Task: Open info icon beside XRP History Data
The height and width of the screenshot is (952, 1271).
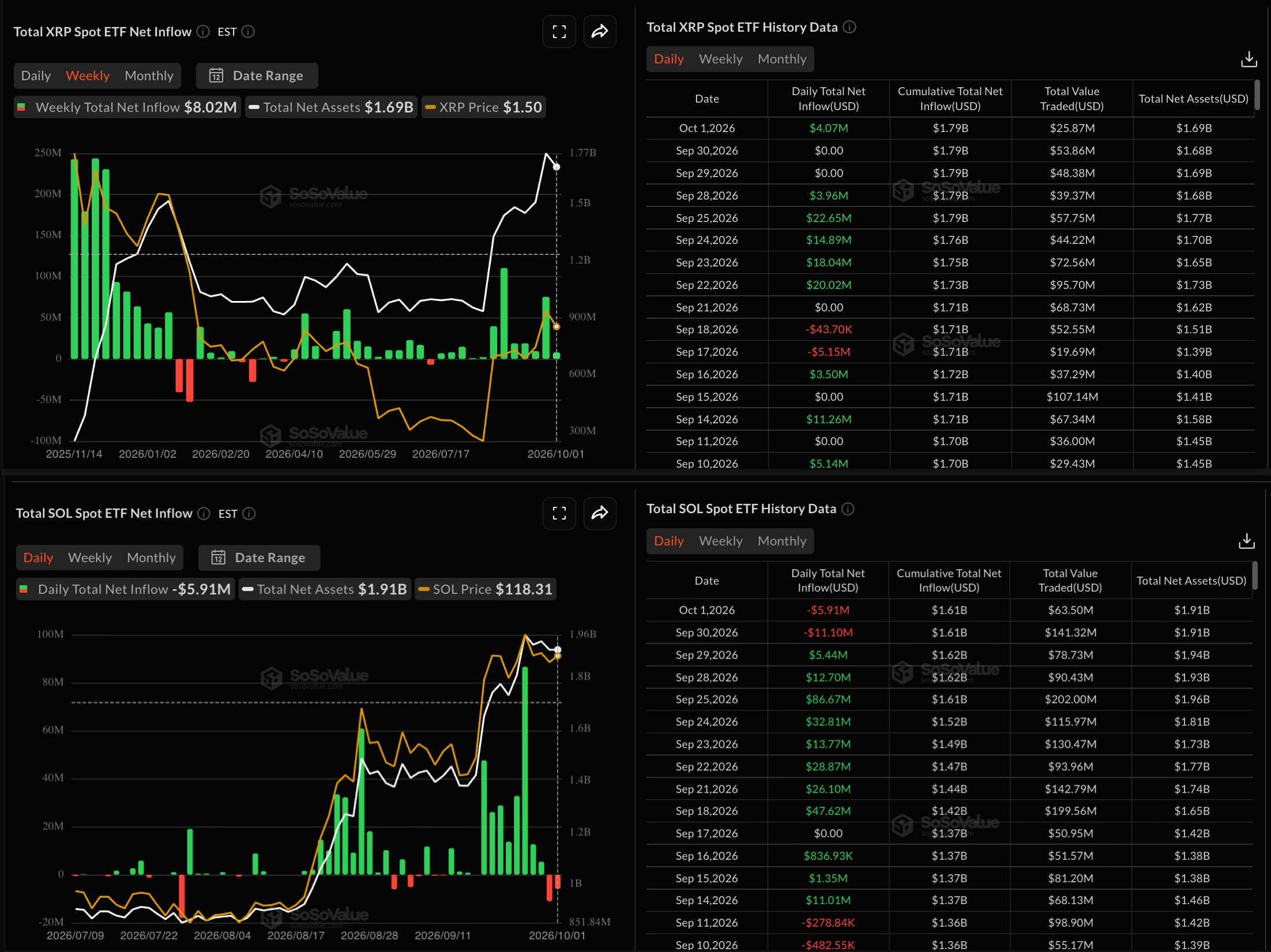Action: 849,27
